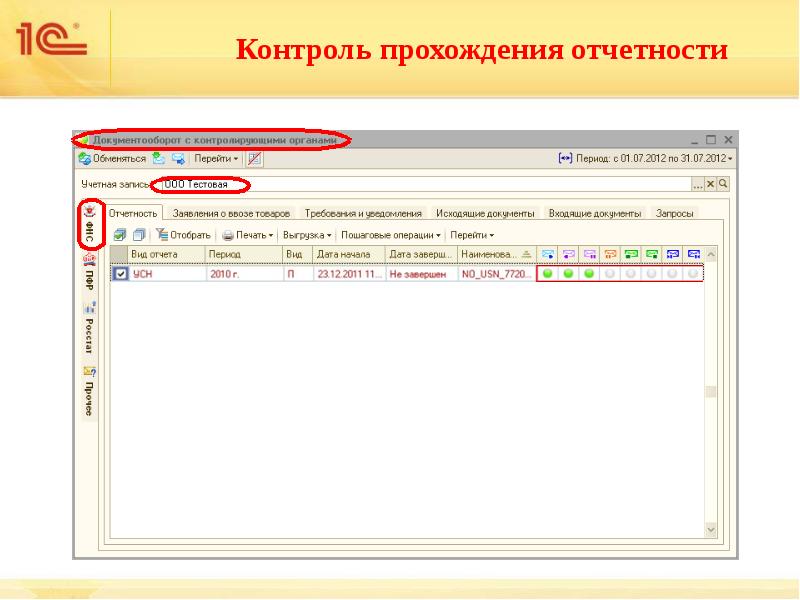Image resolution: width=800 pixels, height=600 pixels.
Task: Open the Требования и уведомления tab
Action: click(x=364, y=213)
